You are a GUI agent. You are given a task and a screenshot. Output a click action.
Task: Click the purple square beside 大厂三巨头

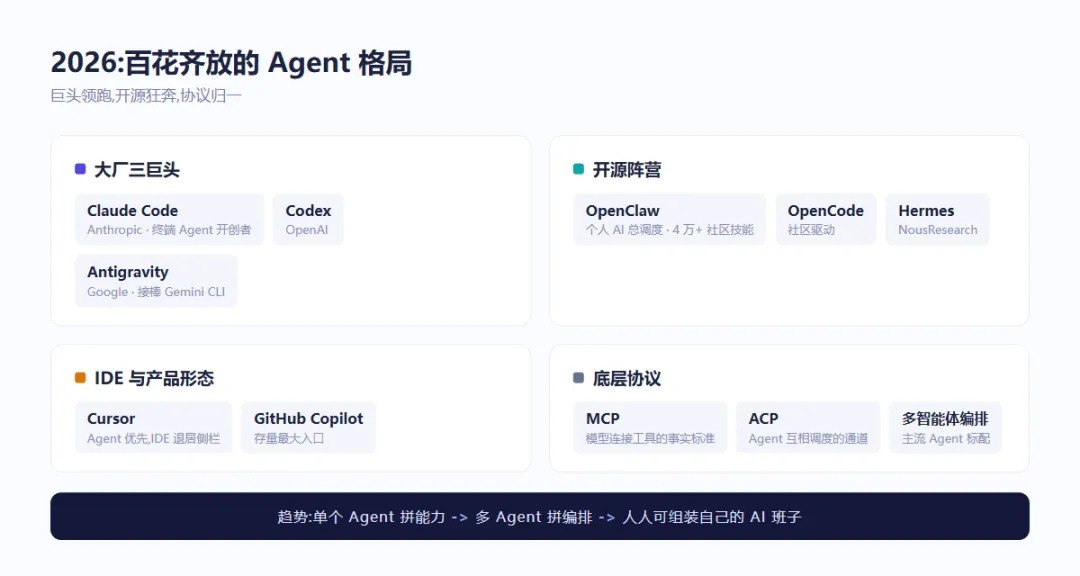coord(80,169)
